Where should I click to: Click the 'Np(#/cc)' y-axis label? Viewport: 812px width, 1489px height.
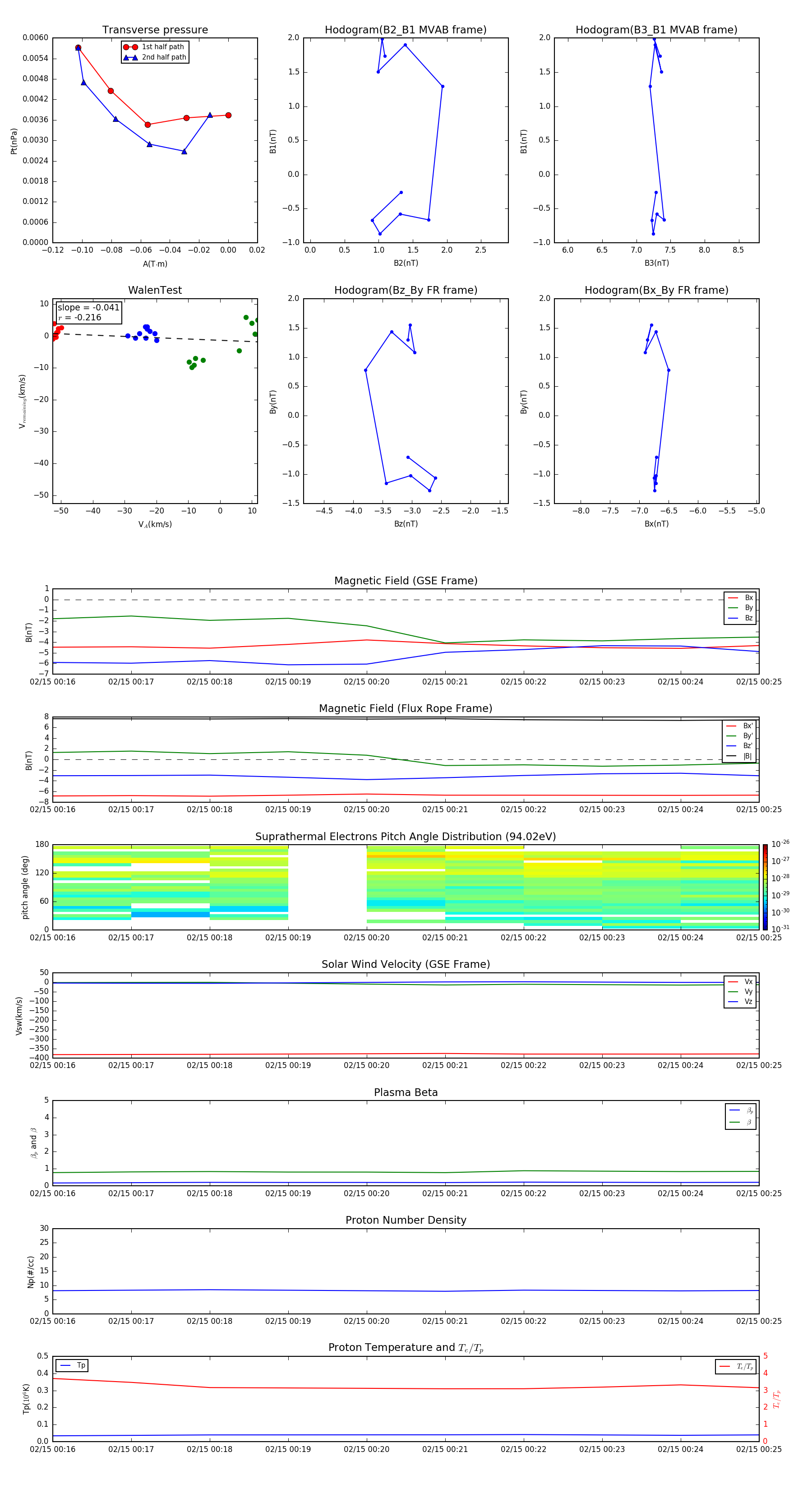click(31, 1272)
